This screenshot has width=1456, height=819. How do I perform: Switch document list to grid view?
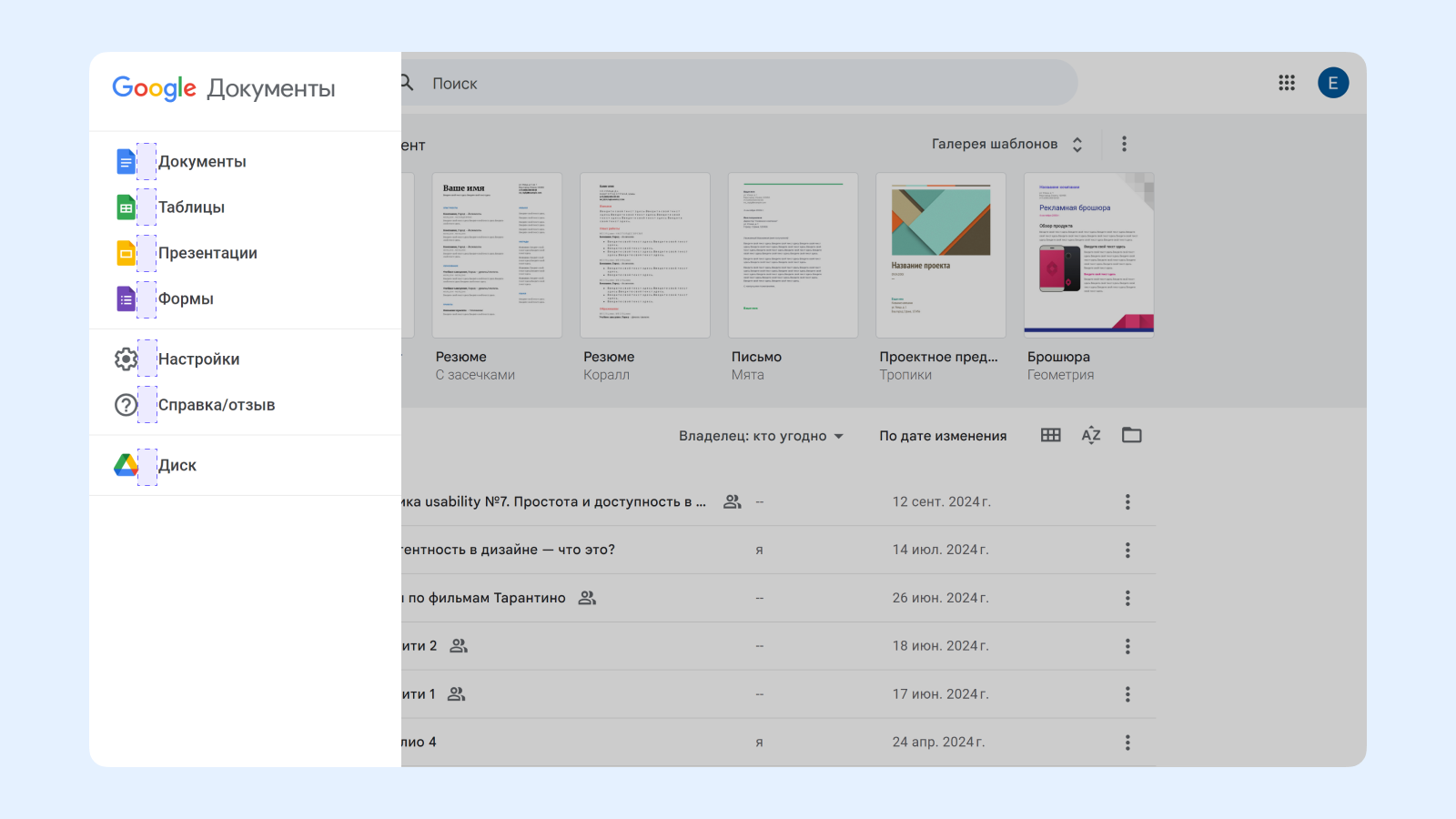click(1050, 435)
